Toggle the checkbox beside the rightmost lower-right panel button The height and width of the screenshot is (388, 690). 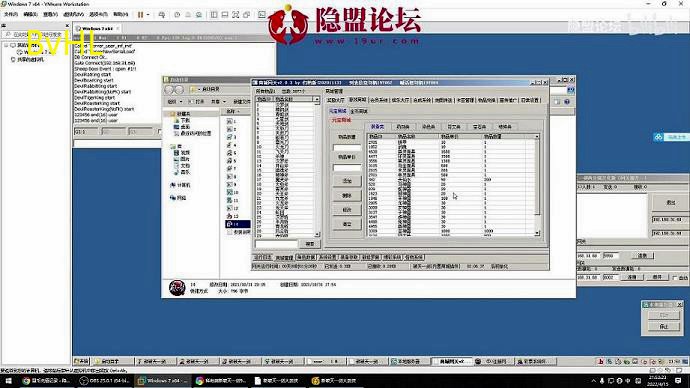coord(675,278)
